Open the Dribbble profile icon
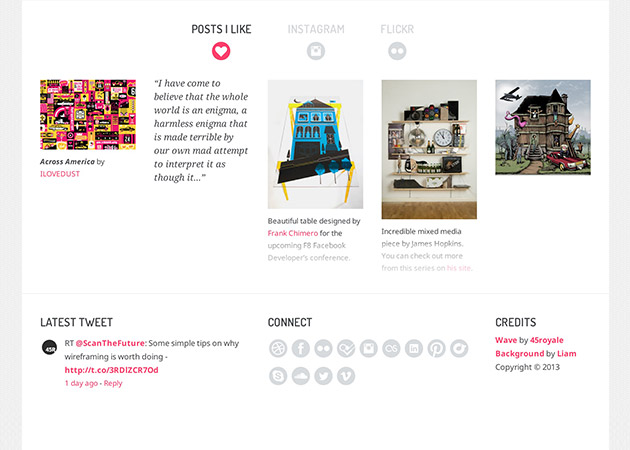This screenshot has width=630, height=450. [x=278, y=349]
